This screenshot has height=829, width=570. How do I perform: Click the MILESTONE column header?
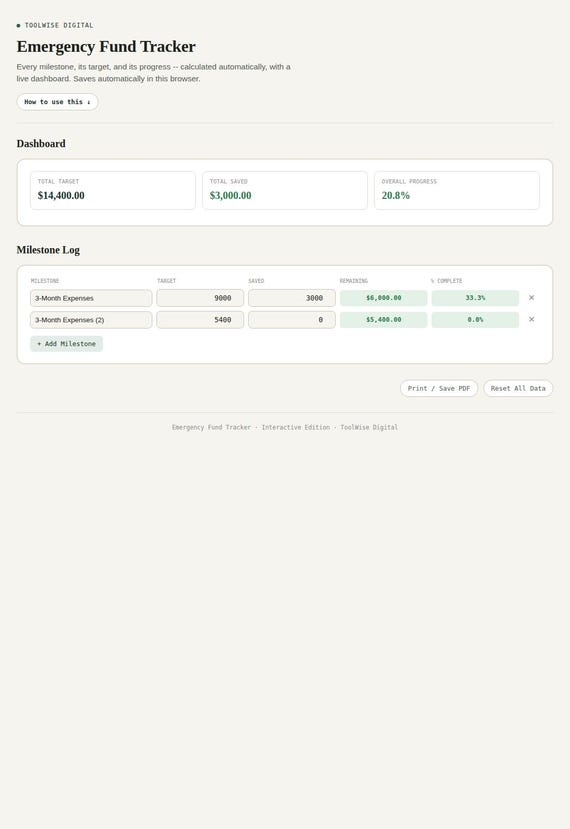point(45,281)
